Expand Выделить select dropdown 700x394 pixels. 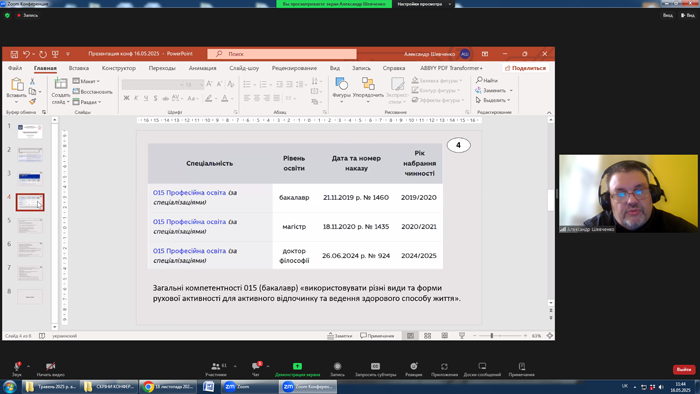point(508,100)
